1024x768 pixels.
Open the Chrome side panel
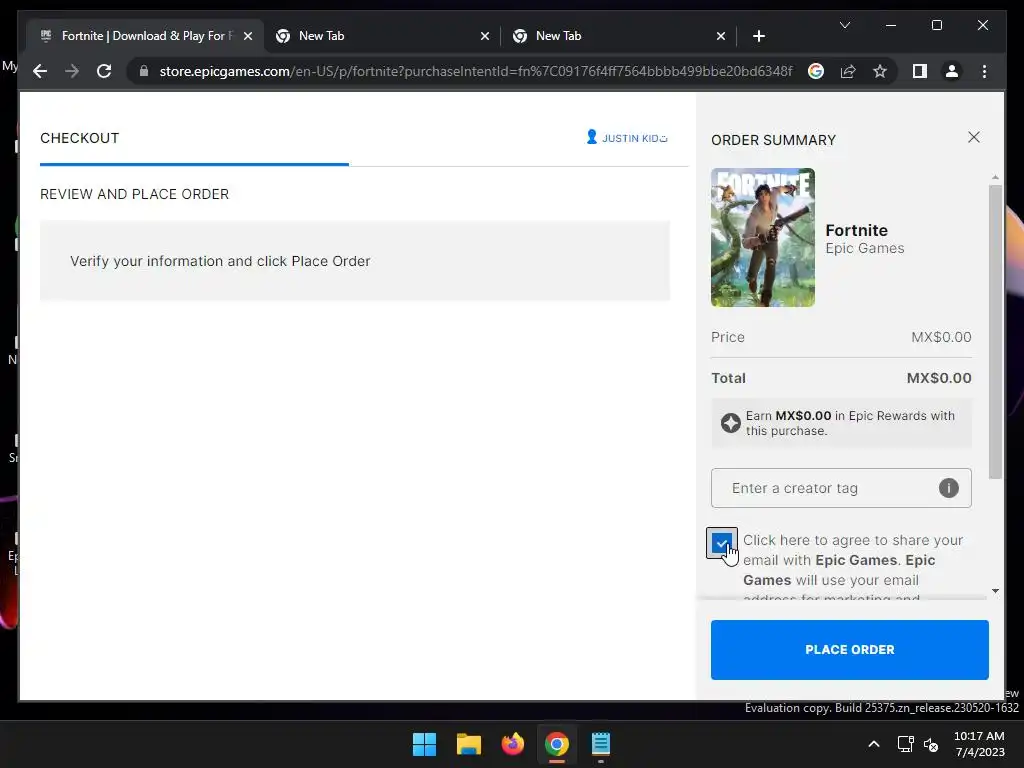(920, 71)
